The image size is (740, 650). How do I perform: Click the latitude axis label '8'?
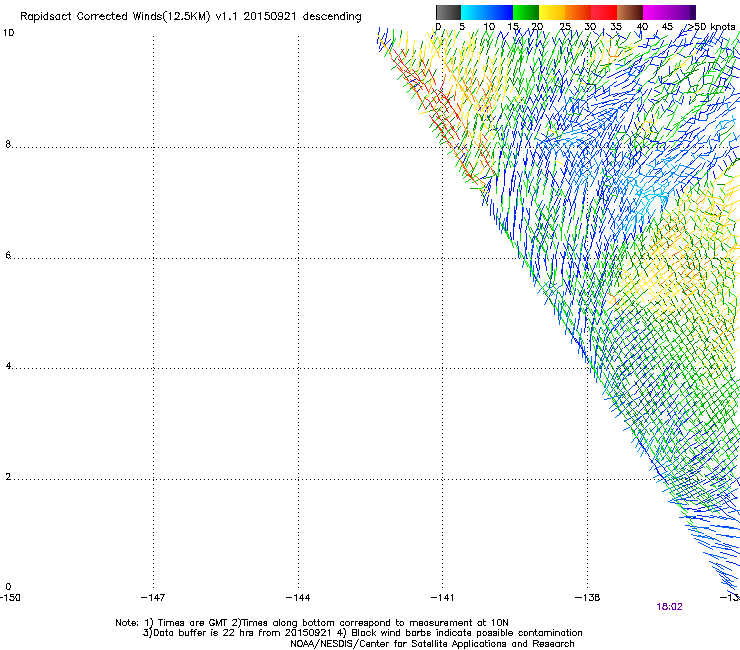8,144
